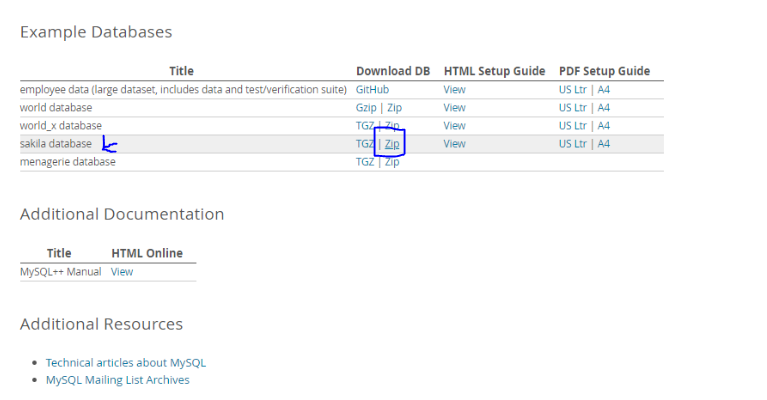Open GitHub link for employee data
Viewport: 767px width, 400px height.
click(372, 89)
